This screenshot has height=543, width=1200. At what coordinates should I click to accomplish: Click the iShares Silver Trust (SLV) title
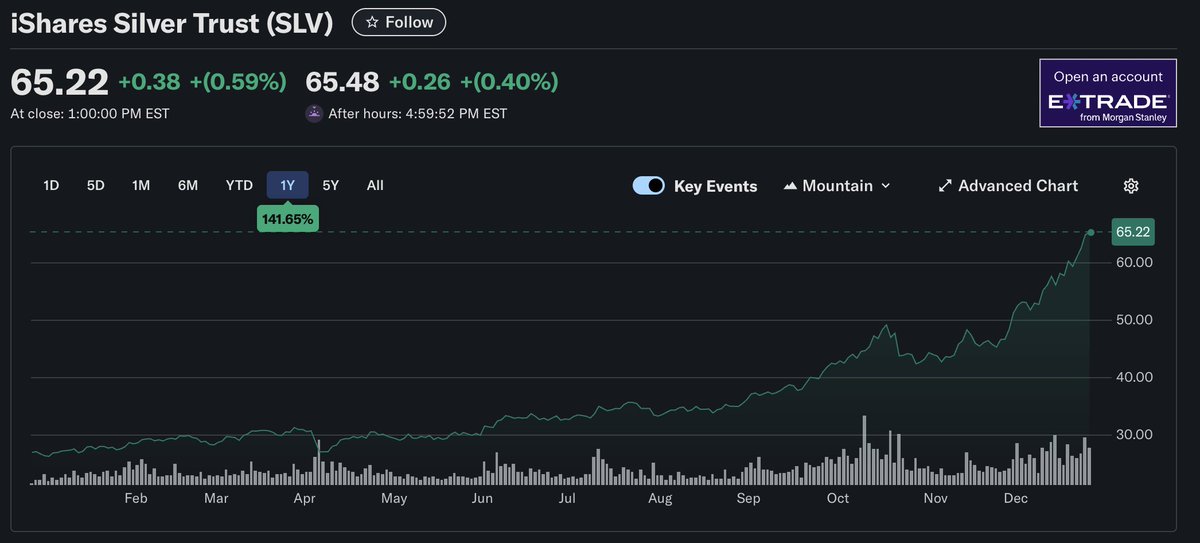[x=172, y=23]
